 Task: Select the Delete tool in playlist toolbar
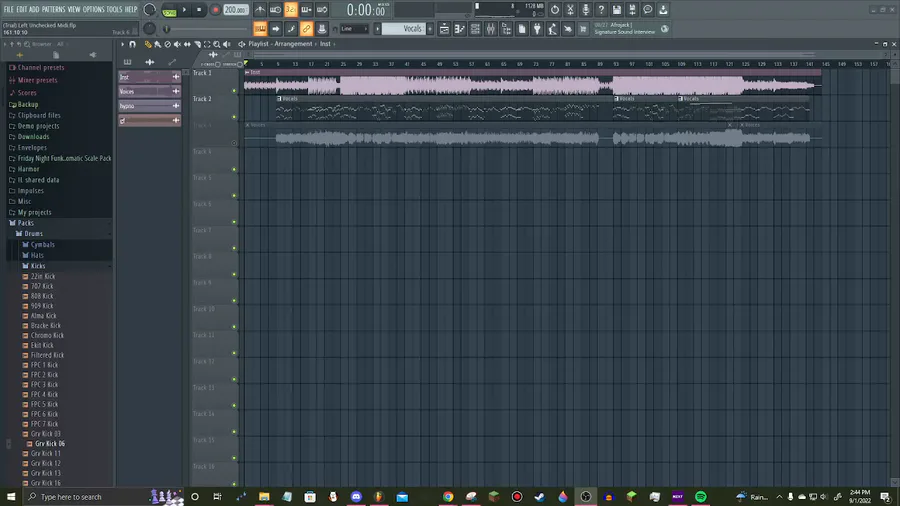pos(168,44)
